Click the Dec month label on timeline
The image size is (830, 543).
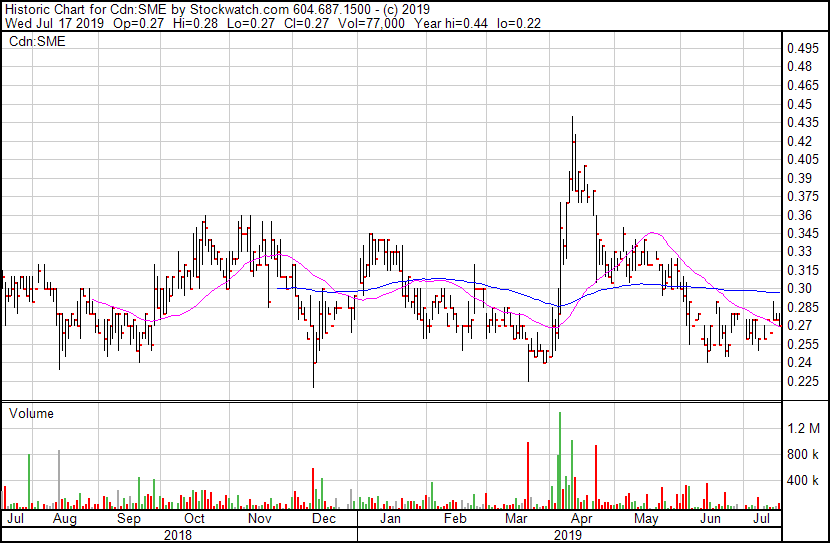click(324, 518)
